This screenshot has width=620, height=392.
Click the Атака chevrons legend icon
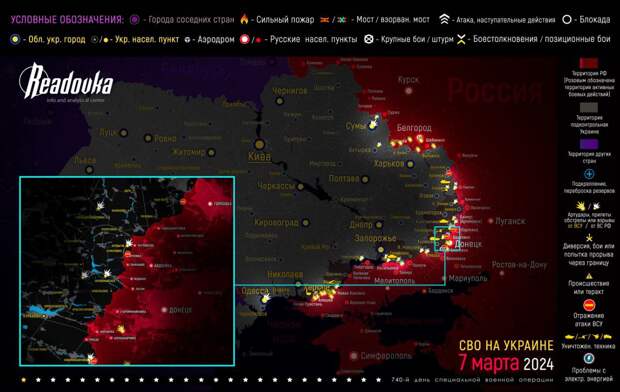[x=444, y=19]
